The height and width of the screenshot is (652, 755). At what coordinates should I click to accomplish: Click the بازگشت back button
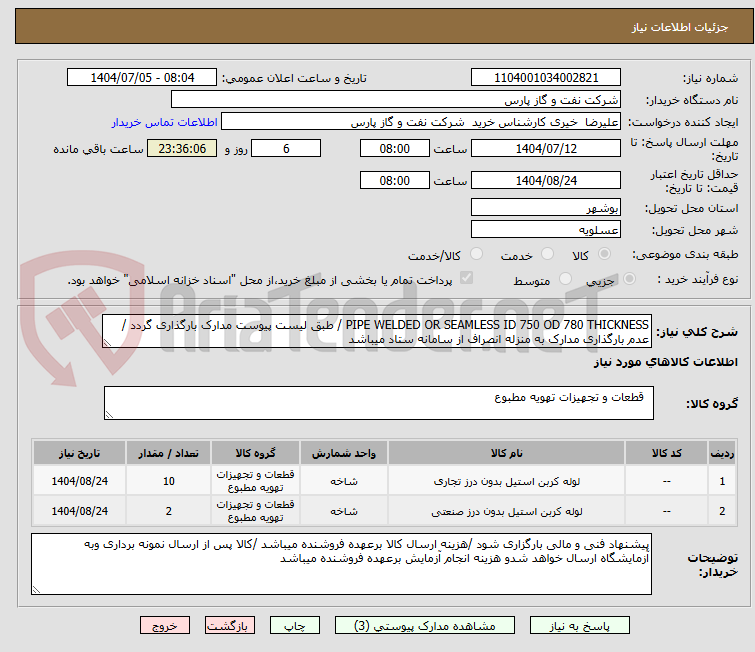coord(229,626)
